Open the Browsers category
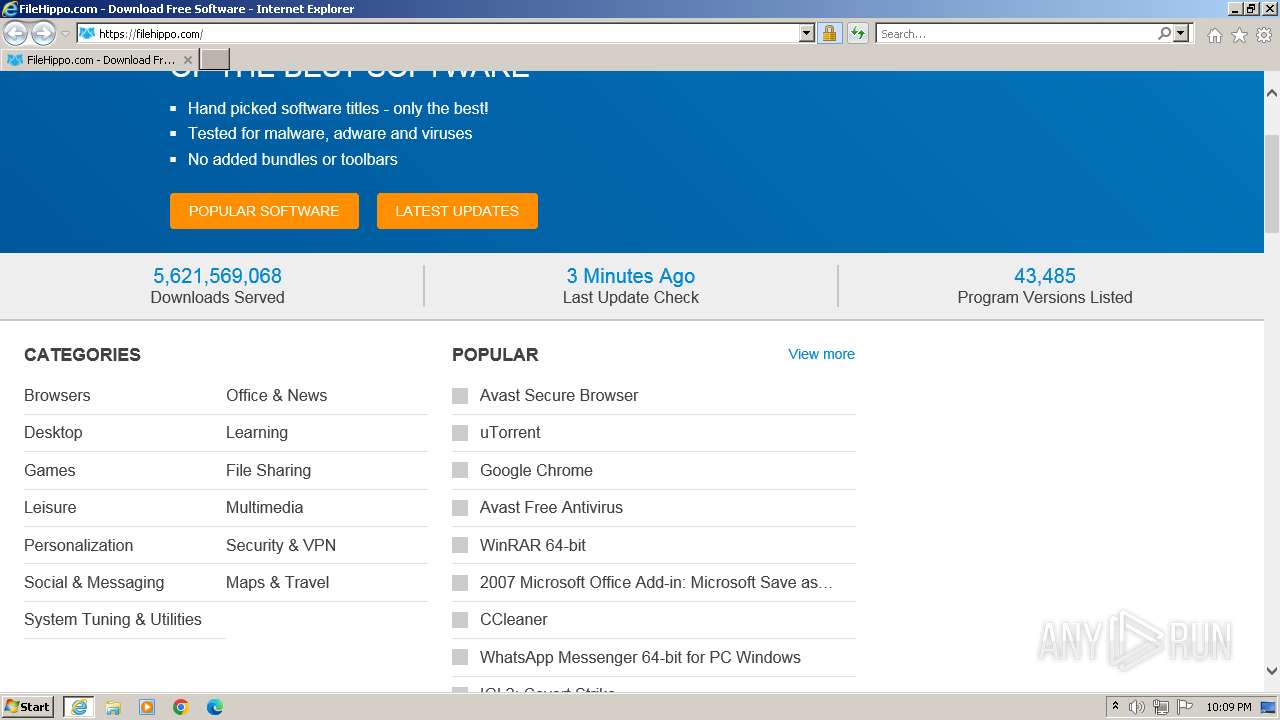This screenshot has width=1280, height=720. click(x=57, y=395)
